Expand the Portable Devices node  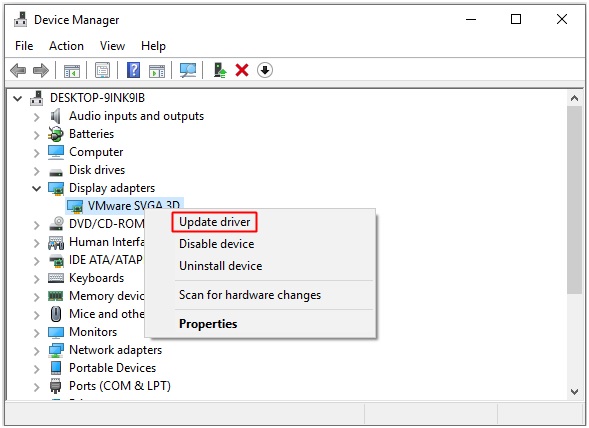click(x=36, y=369)
